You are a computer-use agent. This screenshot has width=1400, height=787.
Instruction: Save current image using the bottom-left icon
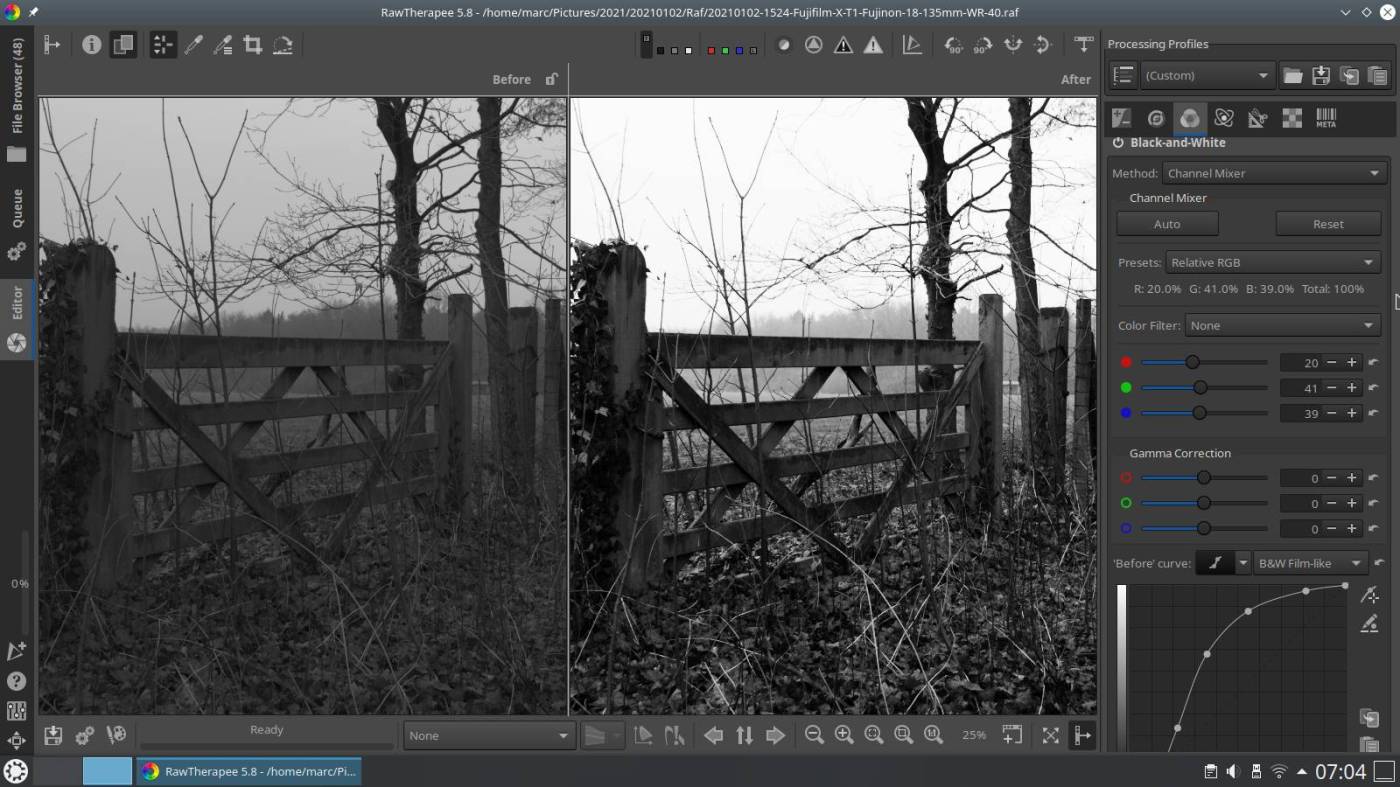53,735
